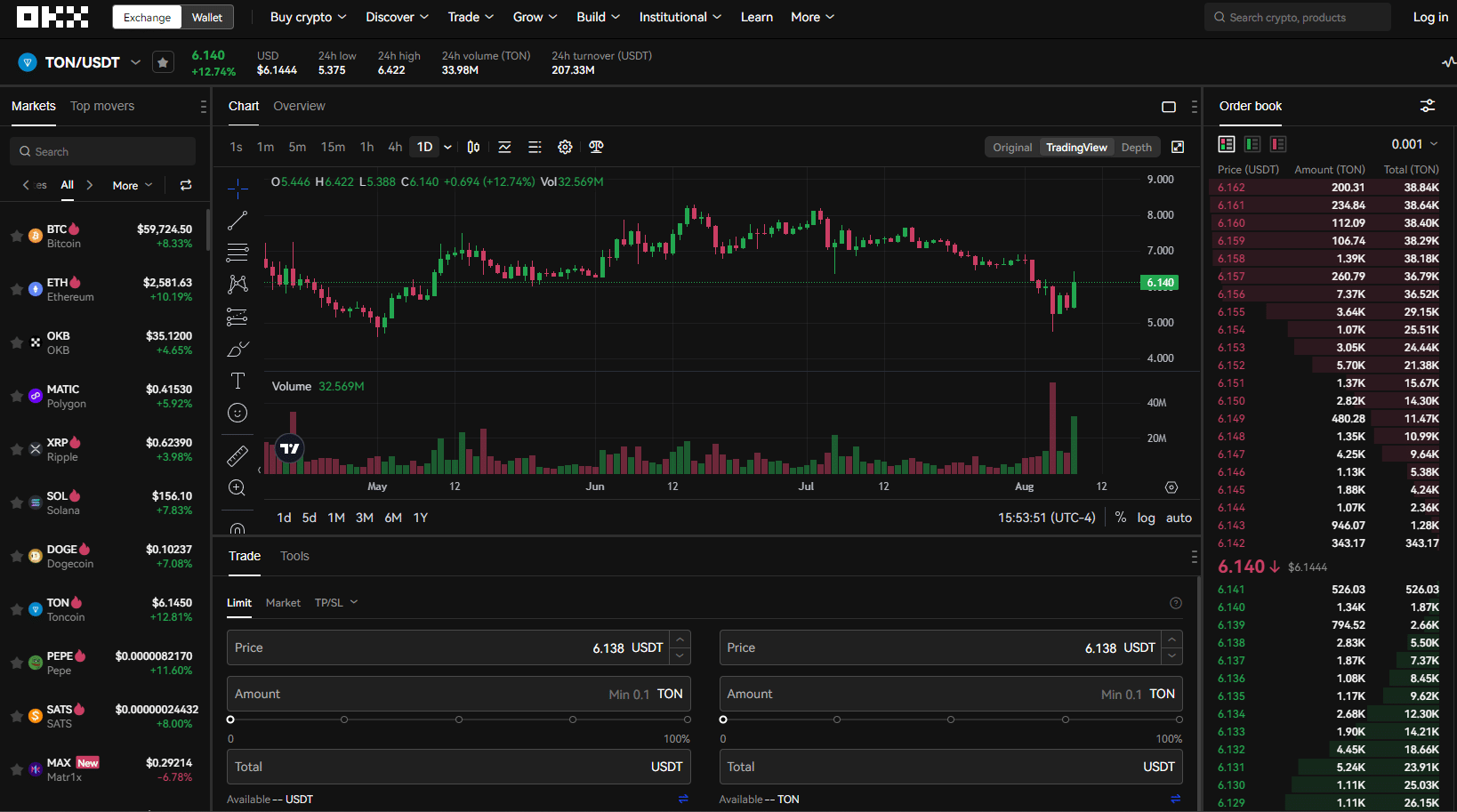Switch to the Tools tab
Viewport: 1457px width, 812px height.
coord(294,556)
